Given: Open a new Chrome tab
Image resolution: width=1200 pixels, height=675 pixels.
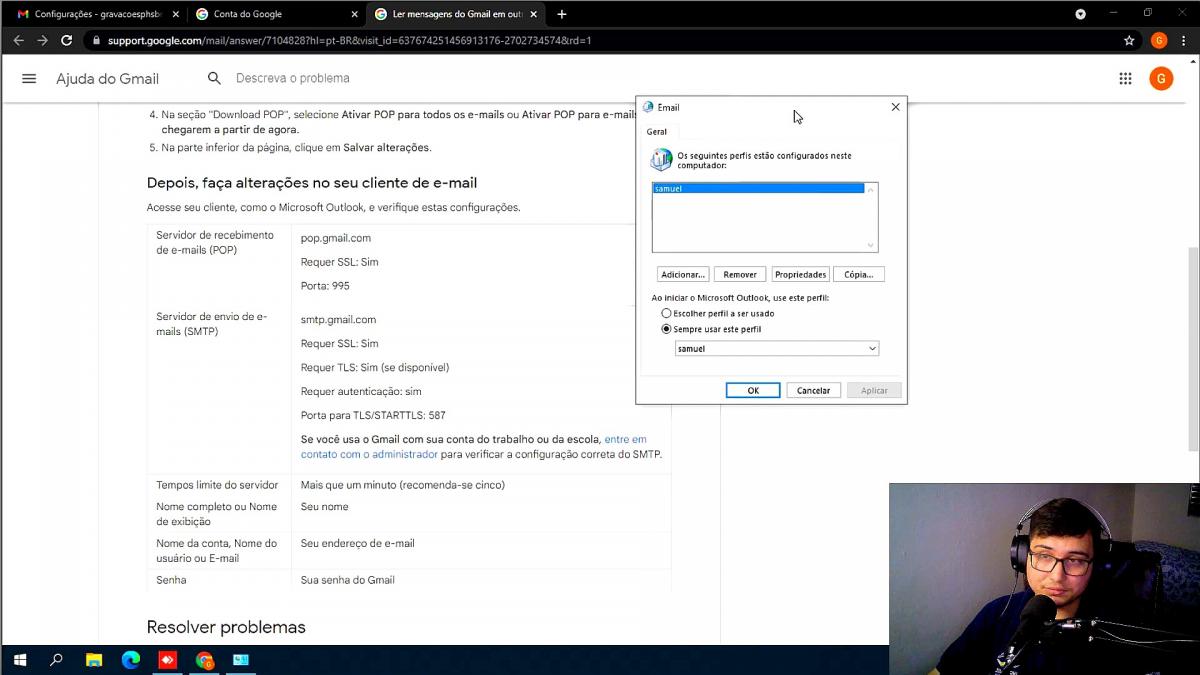Looking at the screenshot, I should pos(562,14).
